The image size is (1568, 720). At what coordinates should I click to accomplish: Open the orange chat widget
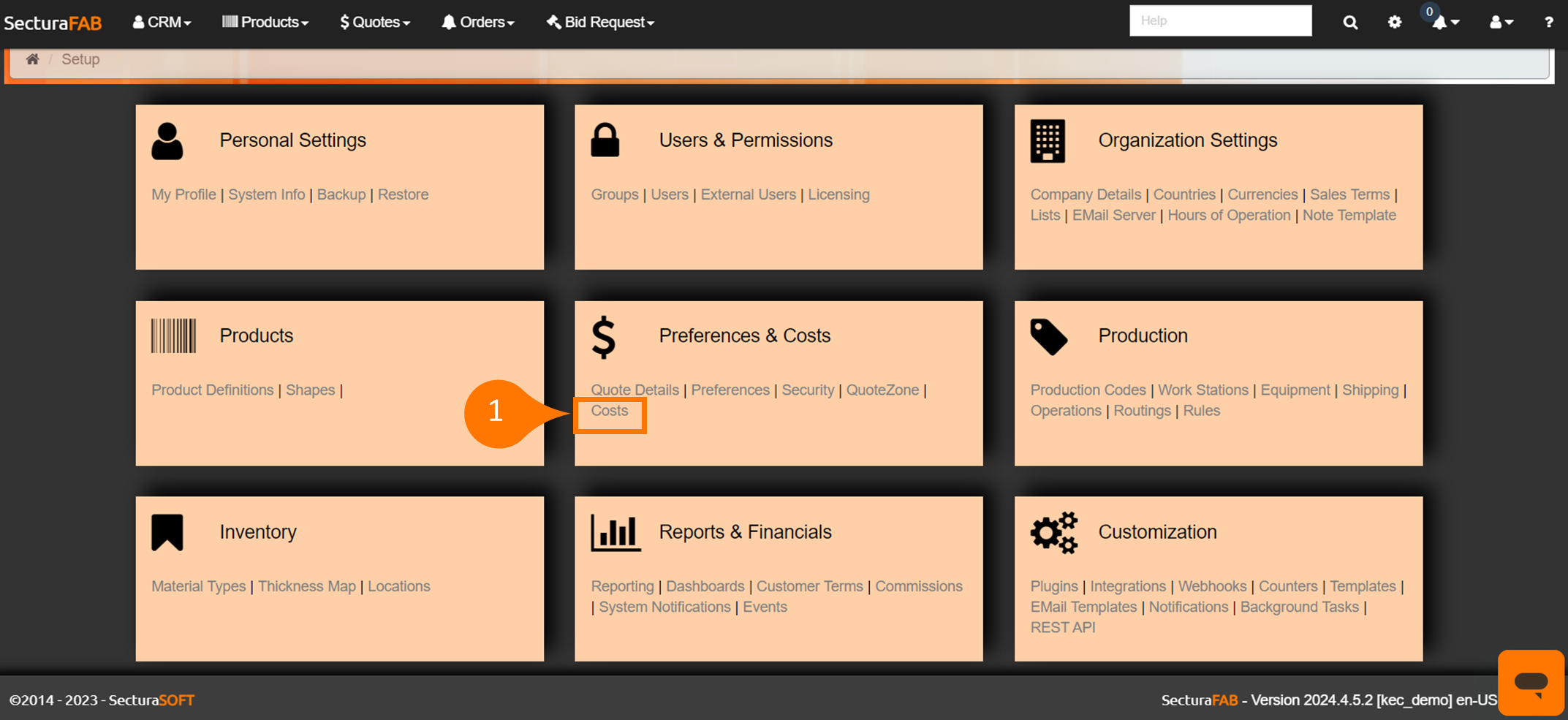(1530, 682)
